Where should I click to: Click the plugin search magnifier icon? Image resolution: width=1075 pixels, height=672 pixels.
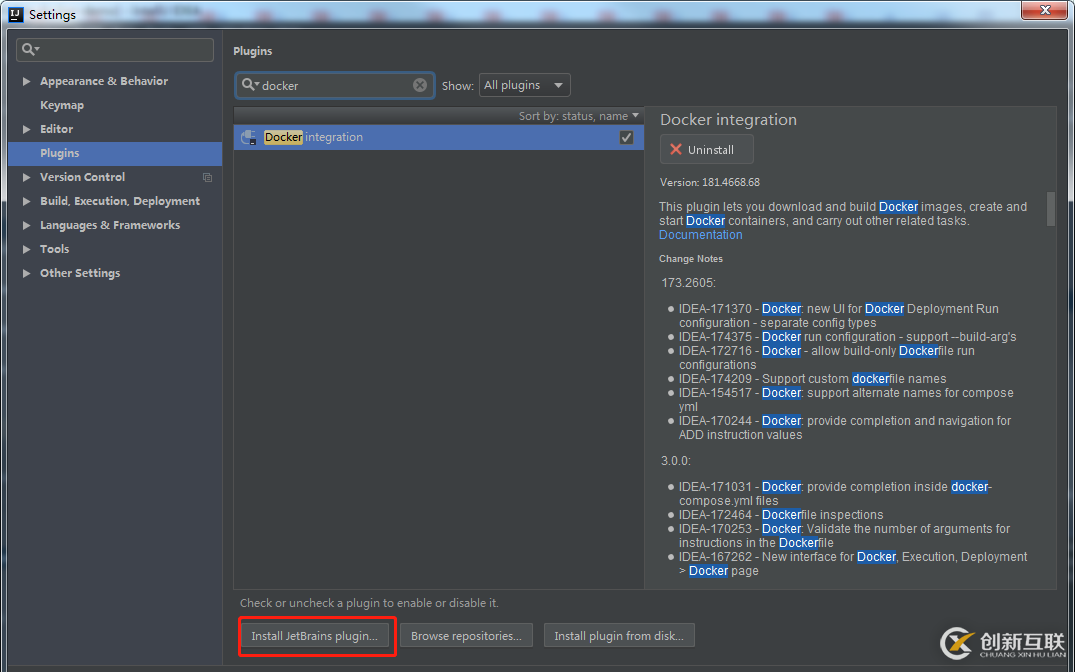(x=250, y=85)
